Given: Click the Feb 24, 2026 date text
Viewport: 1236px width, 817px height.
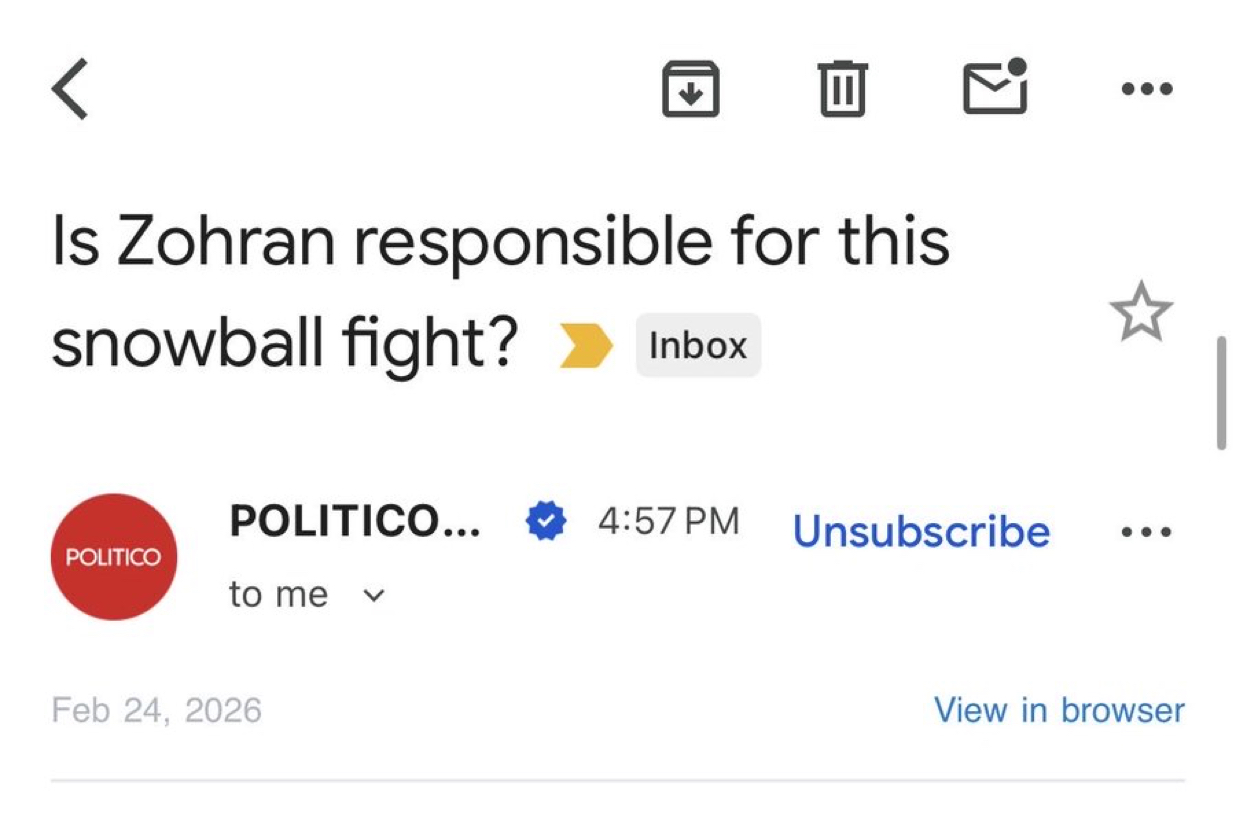Looking at the screenshot, I should [156, 710].
